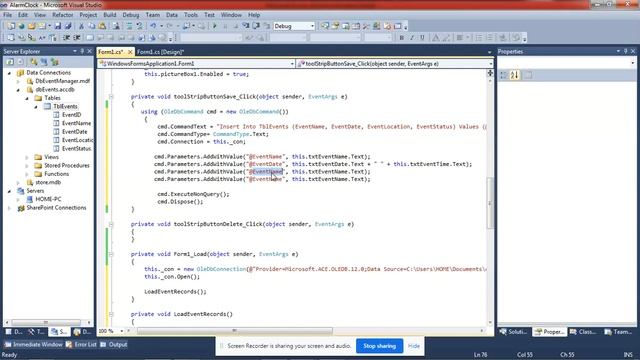This screenshot has height=360, width=640.
Task: Collapse Form1_Load method outline
Action: (111, 254)
